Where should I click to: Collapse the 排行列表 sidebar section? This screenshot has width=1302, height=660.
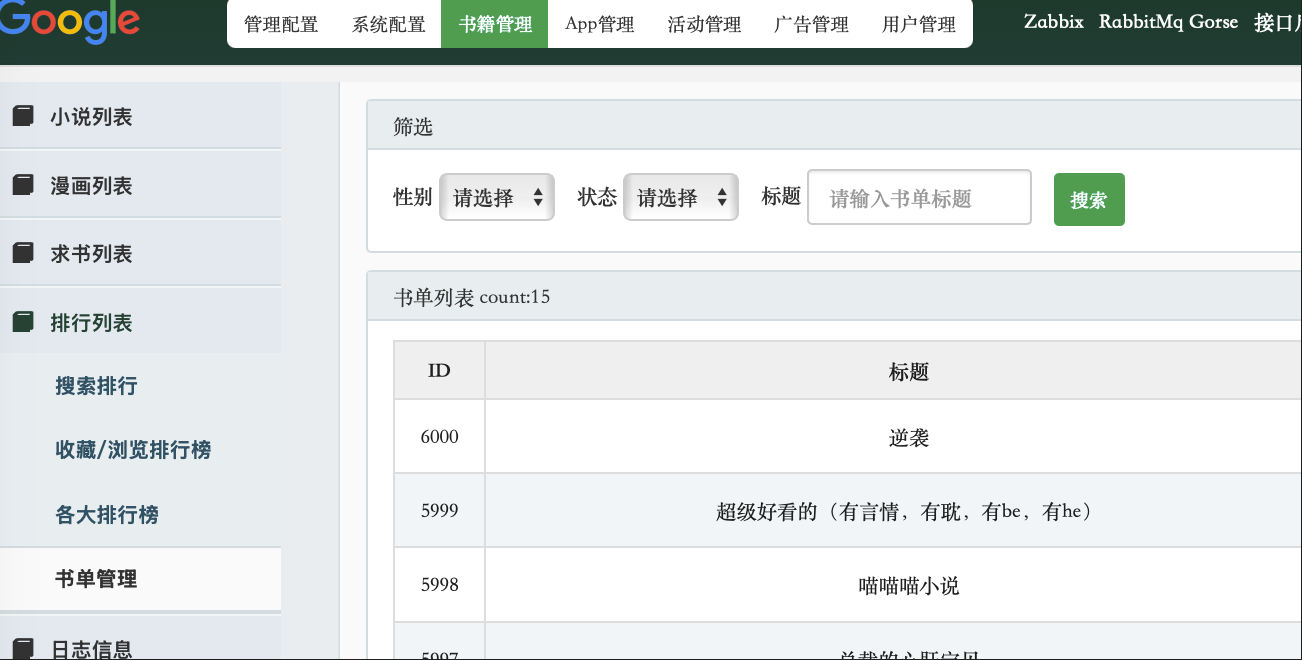tap(91, 323)
